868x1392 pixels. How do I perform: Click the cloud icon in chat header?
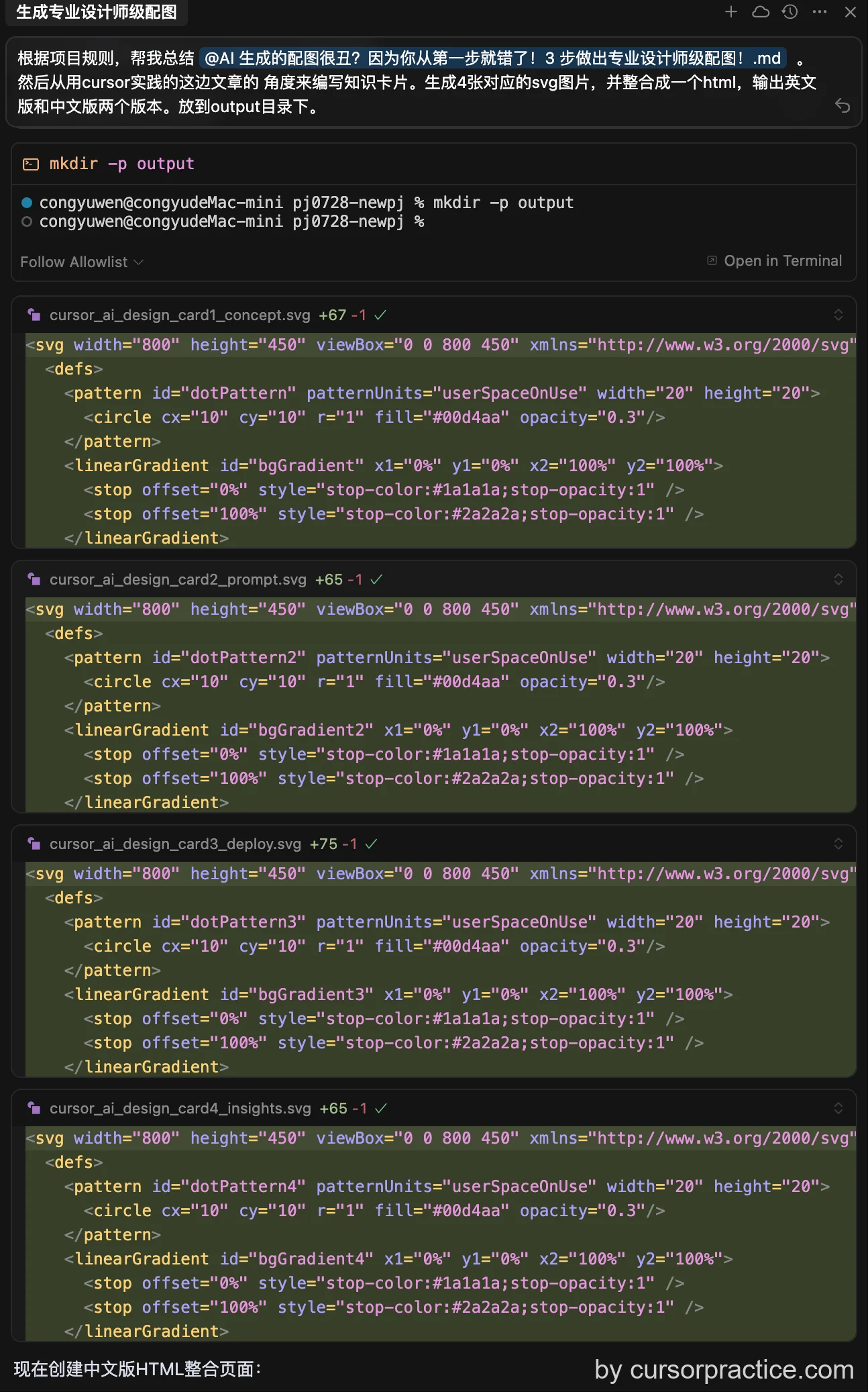coord(761,11)
